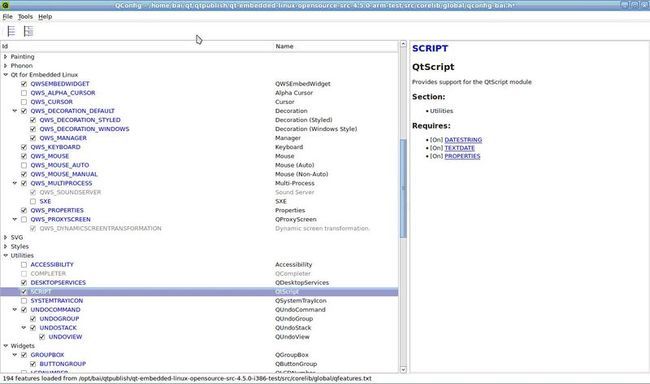This screenshot has width=650, height=384.
Task: Enable the QWS_CURSOR checkbox
Action: 24,102
